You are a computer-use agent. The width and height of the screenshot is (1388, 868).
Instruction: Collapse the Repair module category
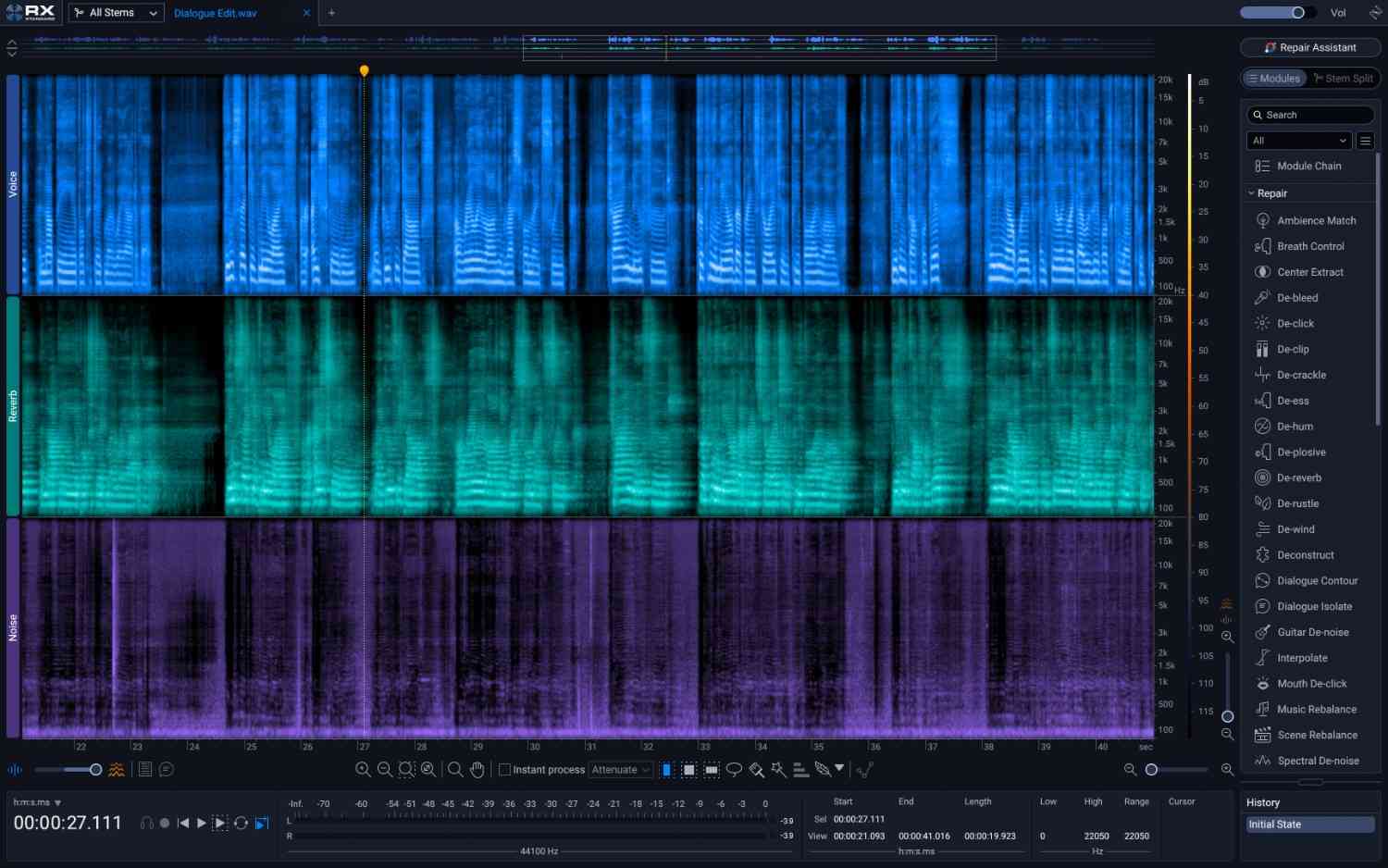[x=1251, y=193]
